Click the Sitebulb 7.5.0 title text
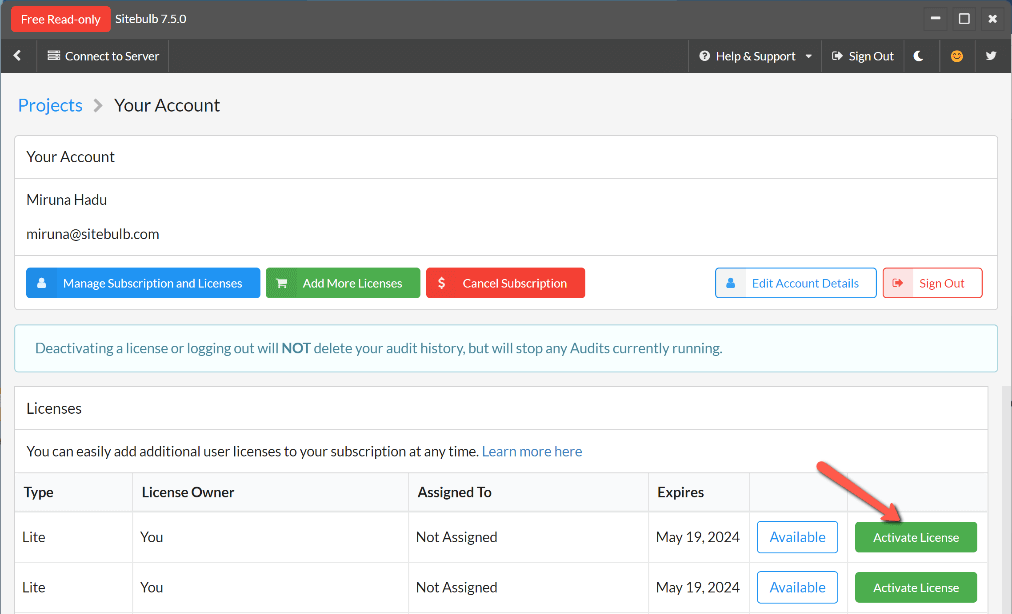 tap(151, 19)
